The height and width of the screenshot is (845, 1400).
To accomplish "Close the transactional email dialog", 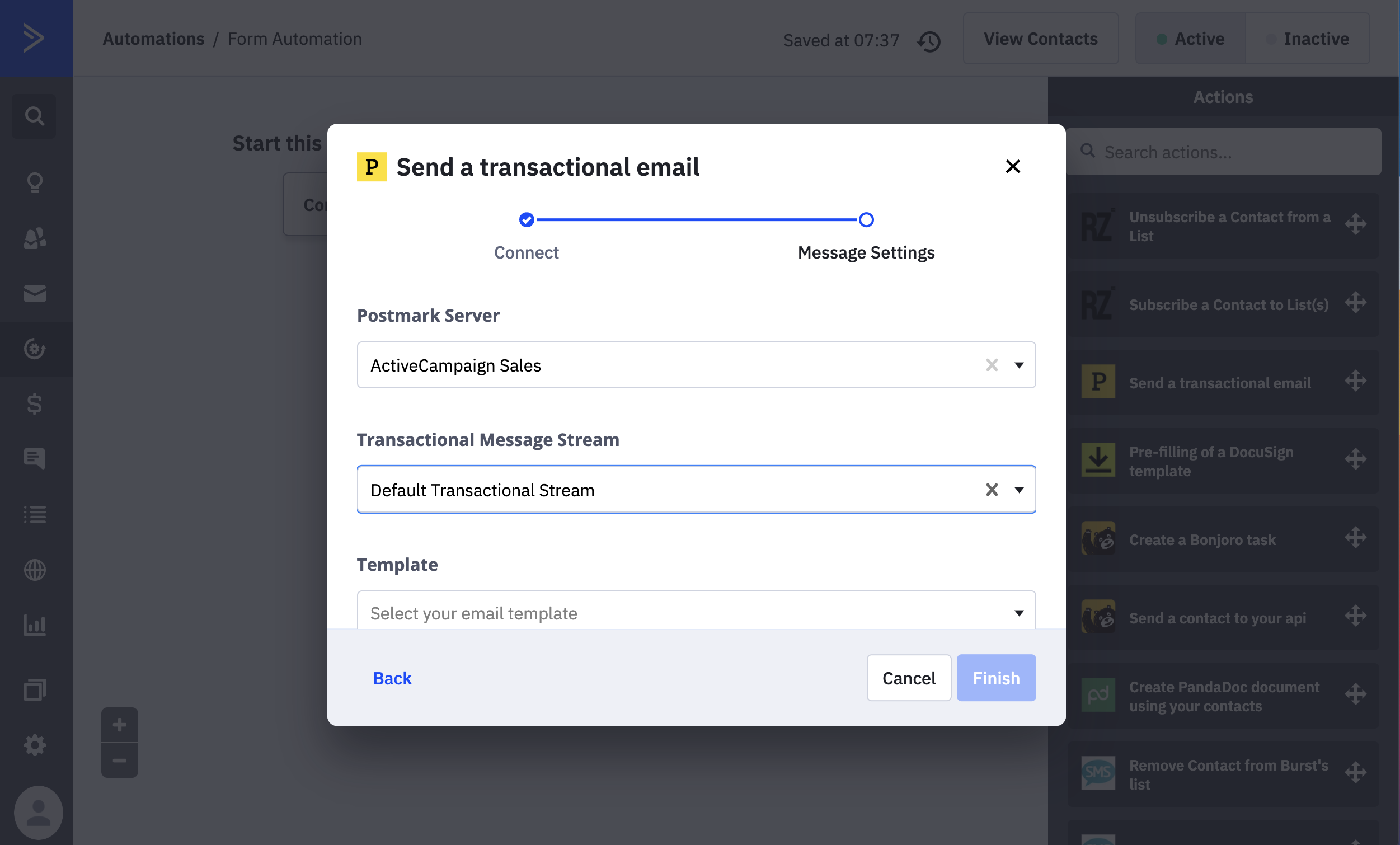I will click(1012, 167).
